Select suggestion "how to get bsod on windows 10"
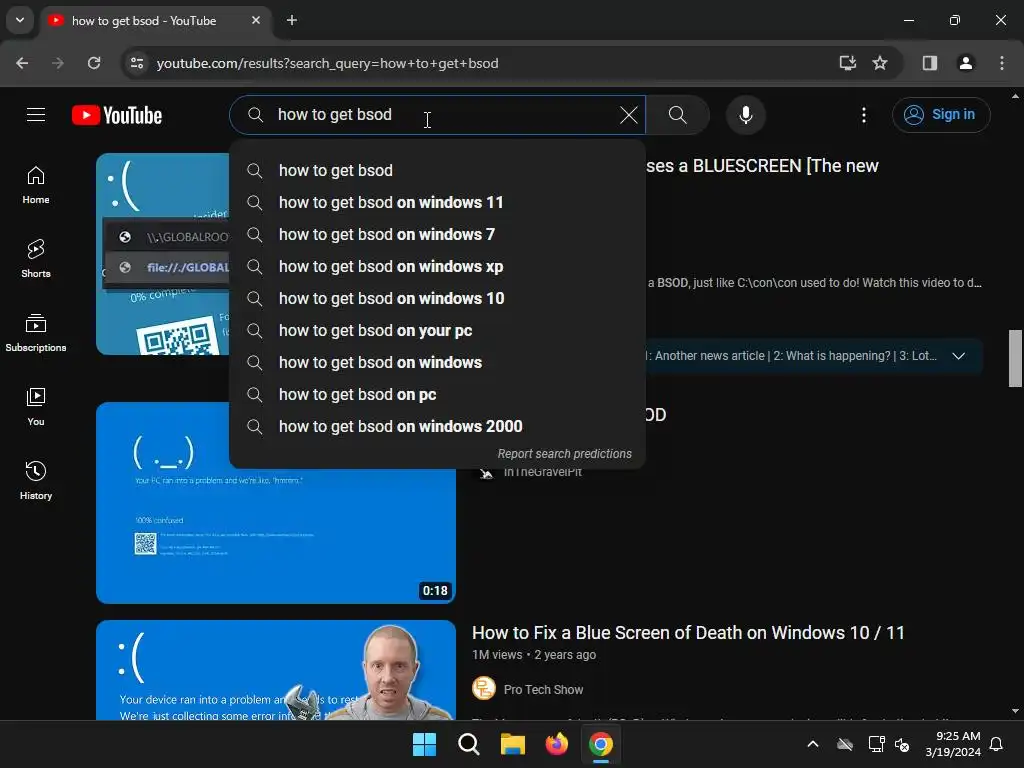Viewport: 1024px width, 768px height. (437, 298)
